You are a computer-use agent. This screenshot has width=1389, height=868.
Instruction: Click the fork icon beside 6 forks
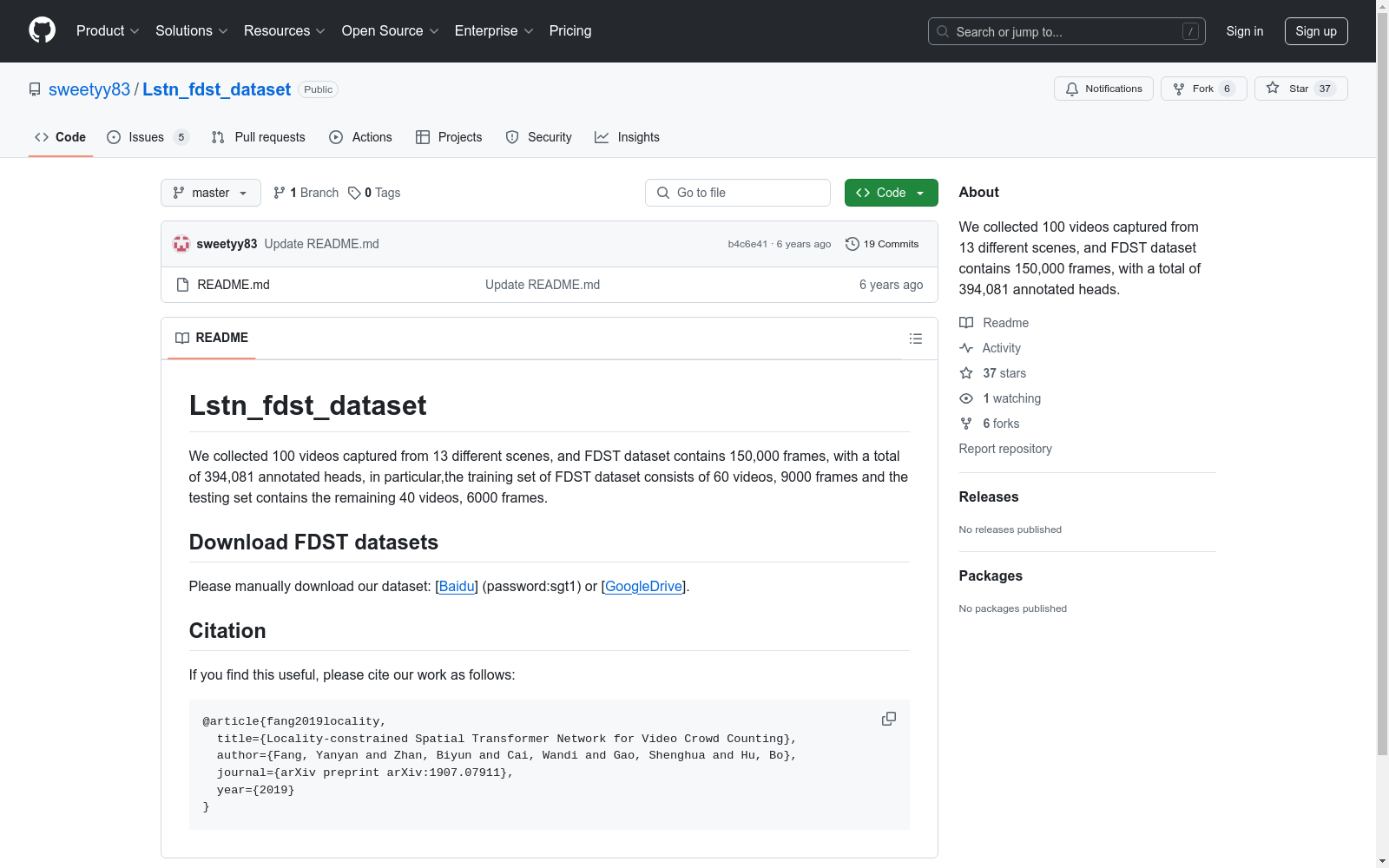pos(966,424)
